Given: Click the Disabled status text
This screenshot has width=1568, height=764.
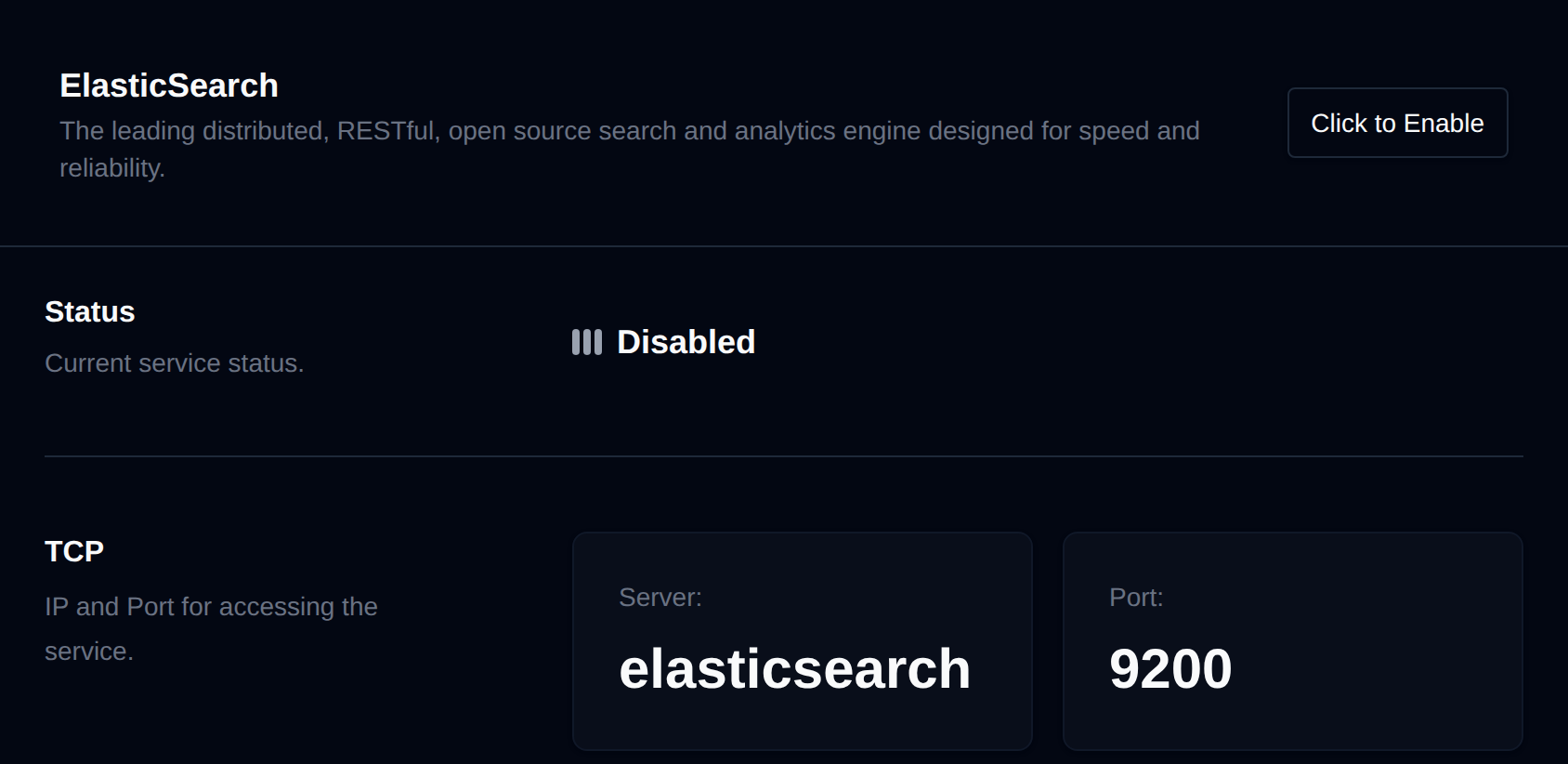Looking at the screenshot, I should pos(686,342).
